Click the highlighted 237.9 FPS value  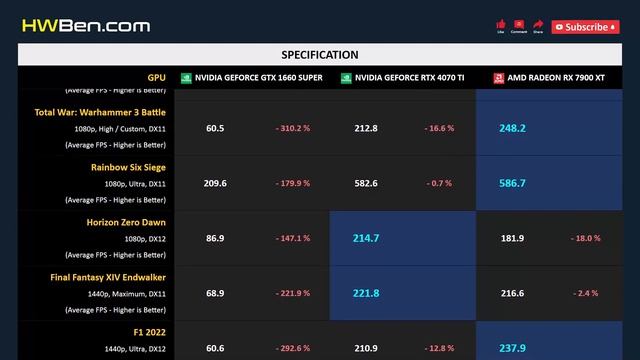click(512, 349)
